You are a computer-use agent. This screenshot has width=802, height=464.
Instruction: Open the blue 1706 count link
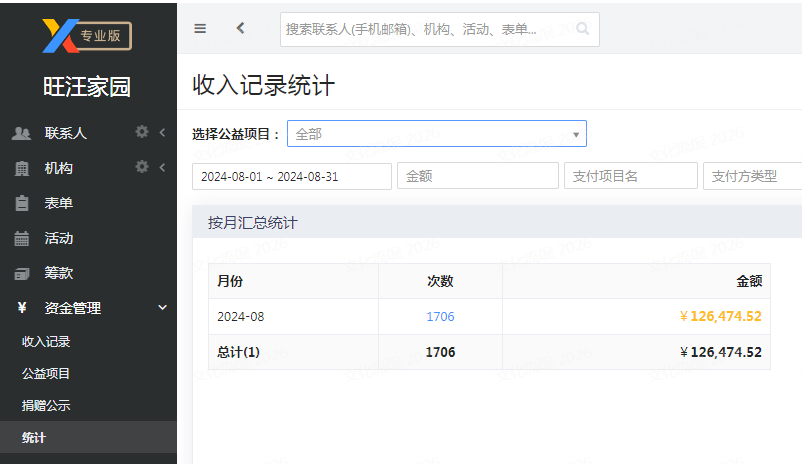point(440,317)
